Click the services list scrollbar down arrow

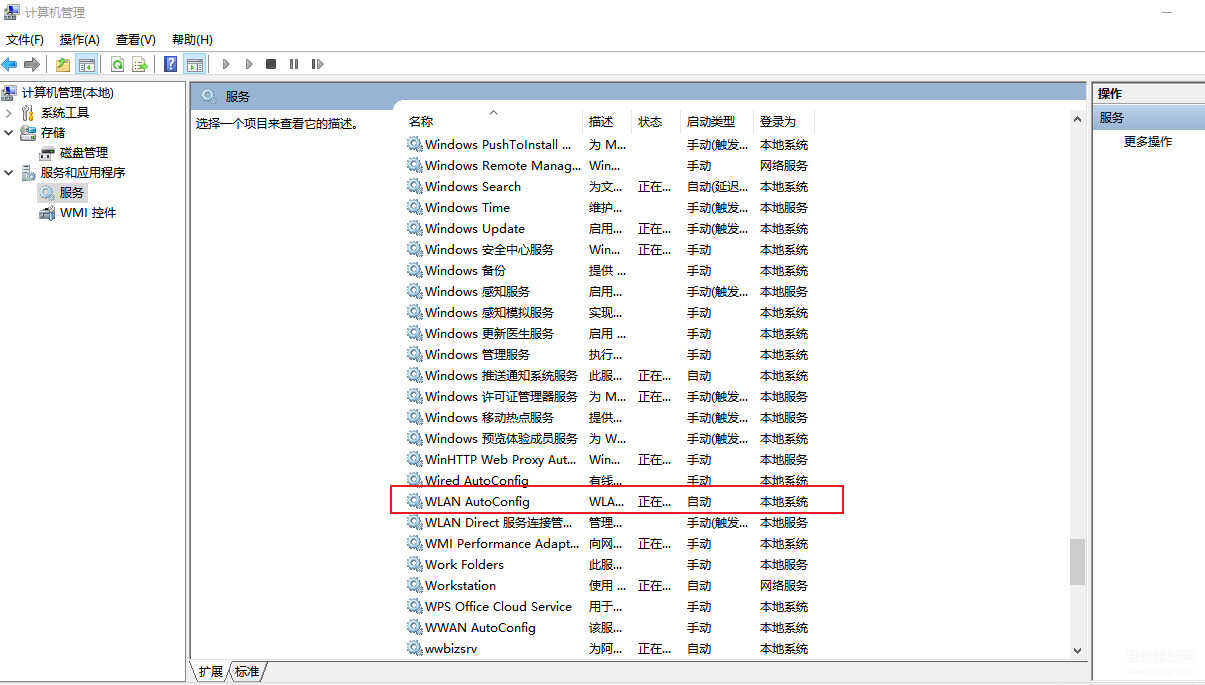pyautogui.click(x=1077, y=650)
